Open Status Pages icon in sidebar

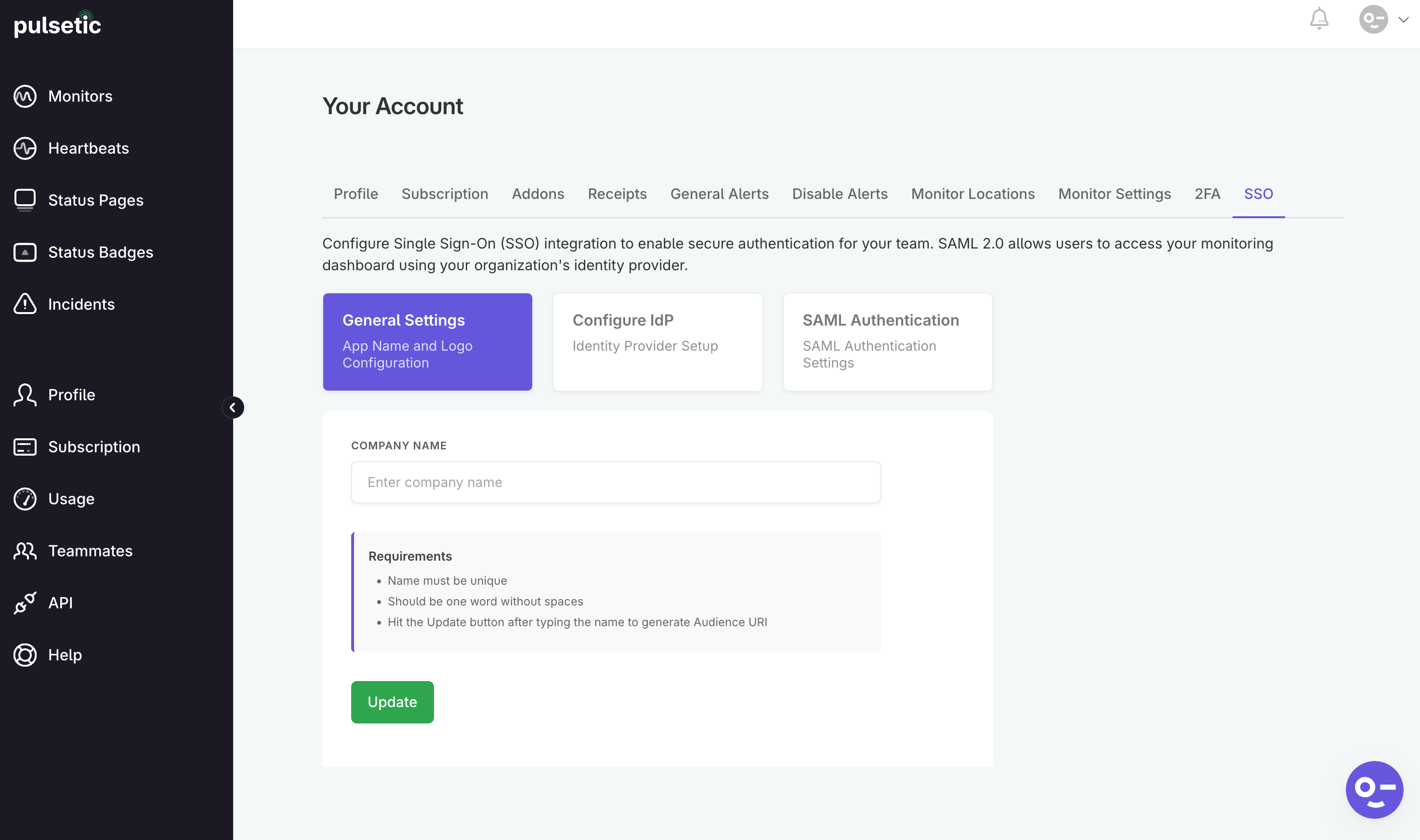point(25,200)
